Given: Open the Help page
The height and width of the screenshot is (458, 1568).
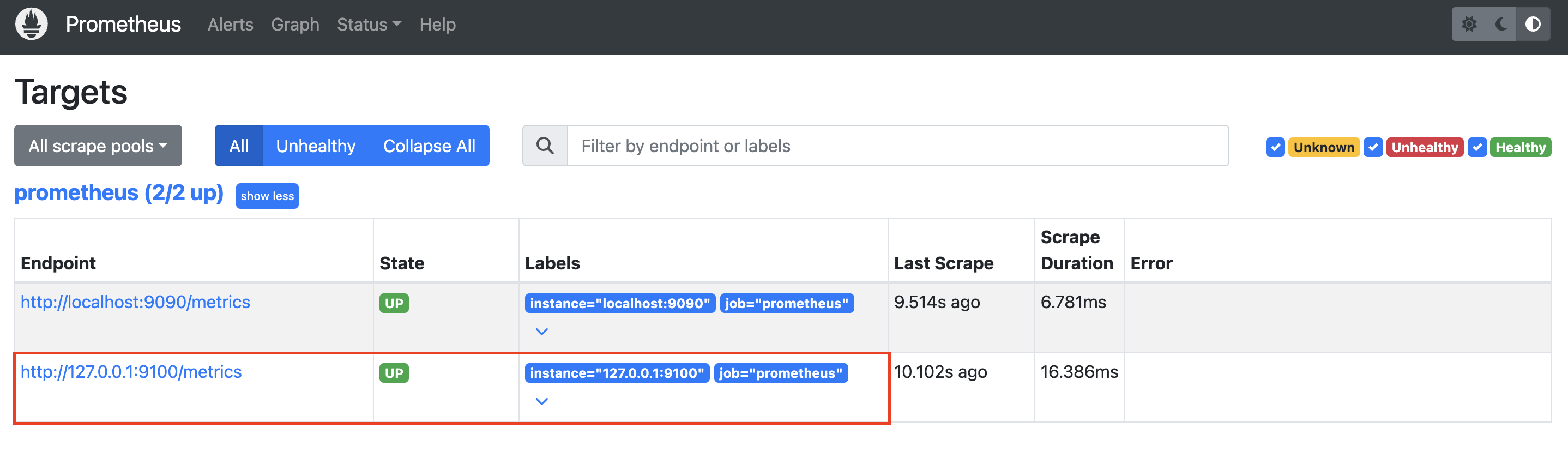Looking at the screenshot, I should (x=438, y=25).
